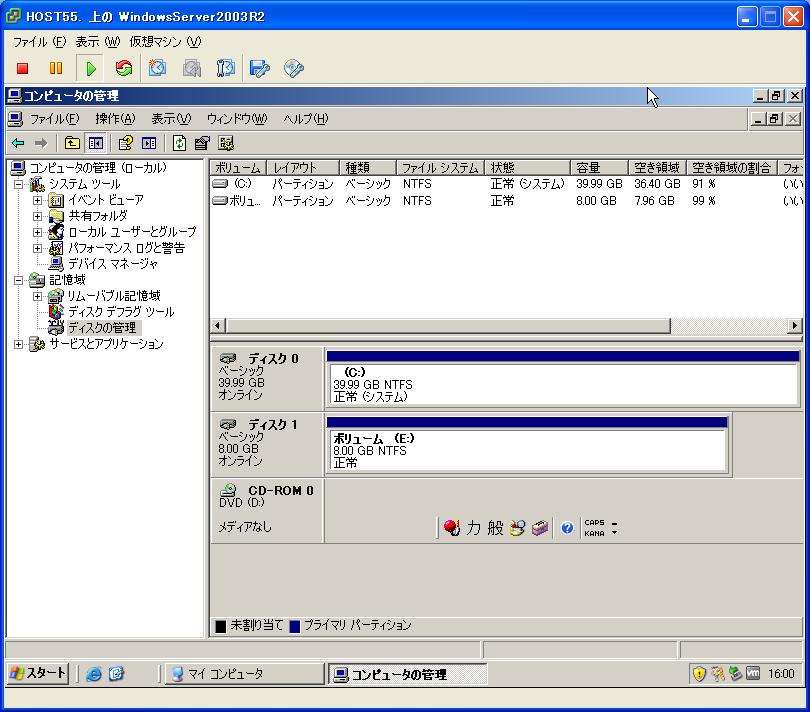Take a snapshot of the virtual machine
This screenshot has width=810, height=712.
pyautogui.click(x=157, y=68)
